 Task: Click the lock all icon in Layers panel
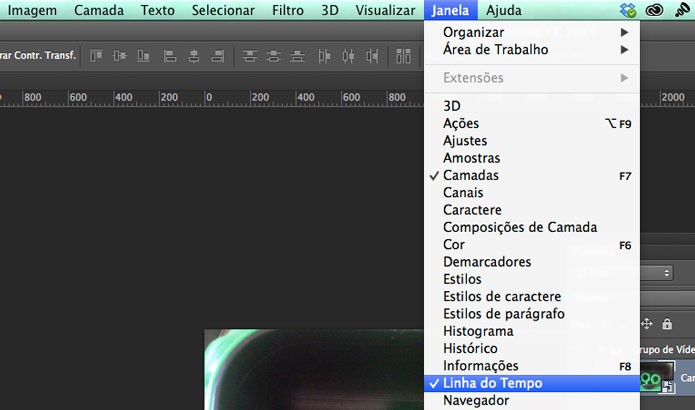point(667,324)
